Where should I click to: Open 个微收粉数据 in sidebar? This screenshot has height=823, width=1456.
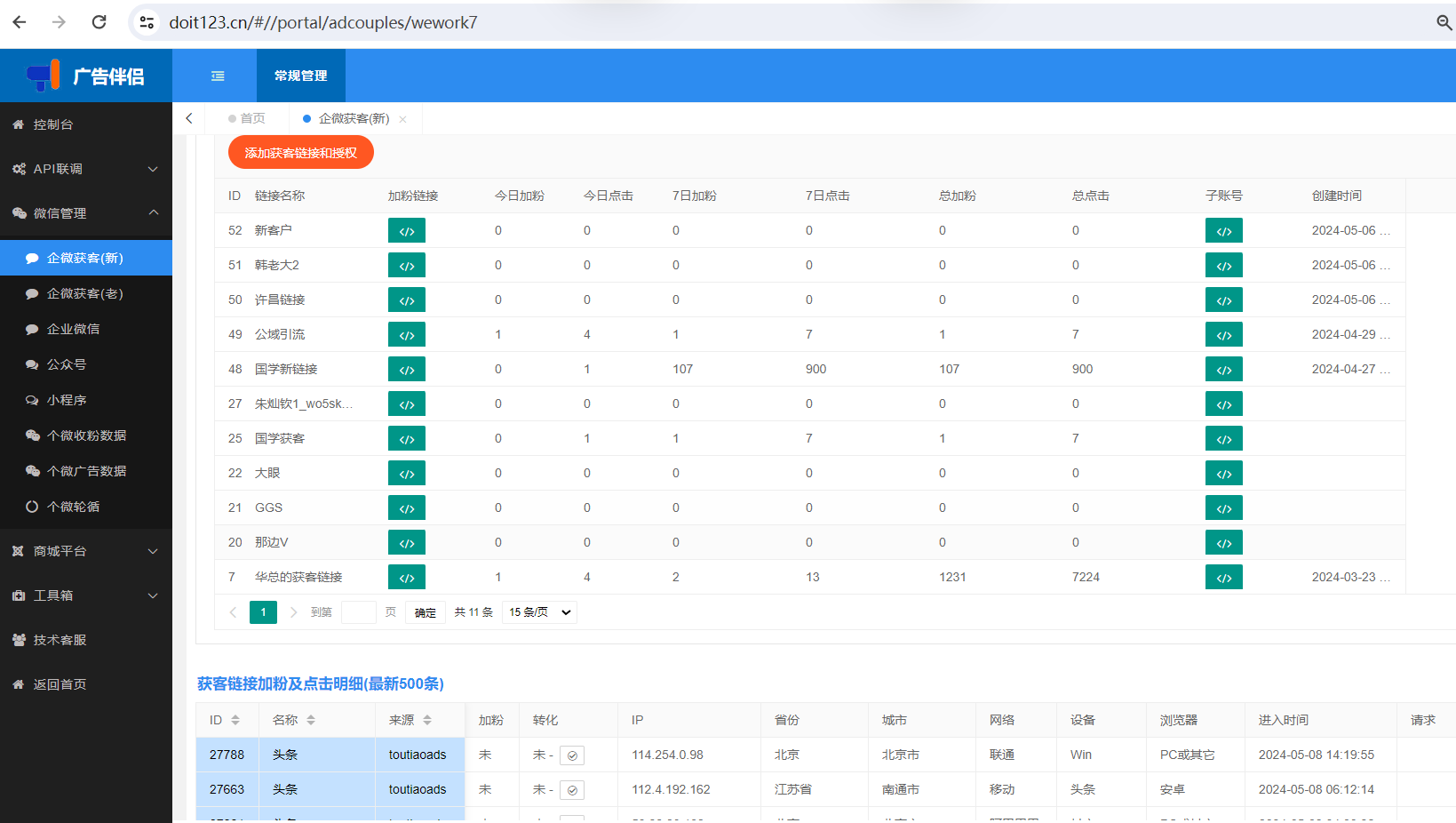pos(86,435)
